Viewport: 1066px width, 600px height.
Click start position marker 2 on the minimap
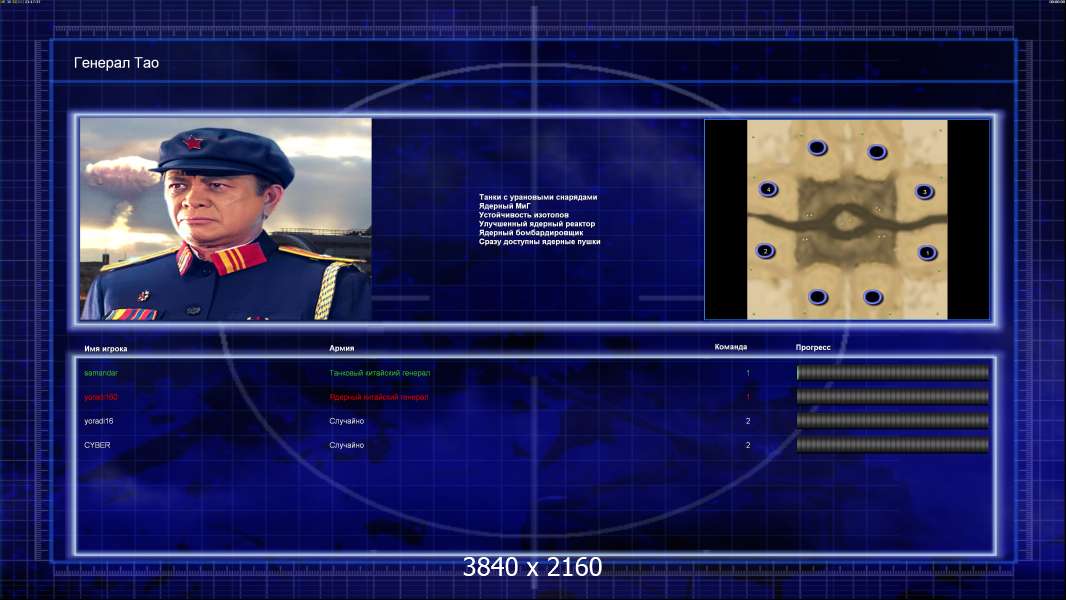tap(766, 251)
